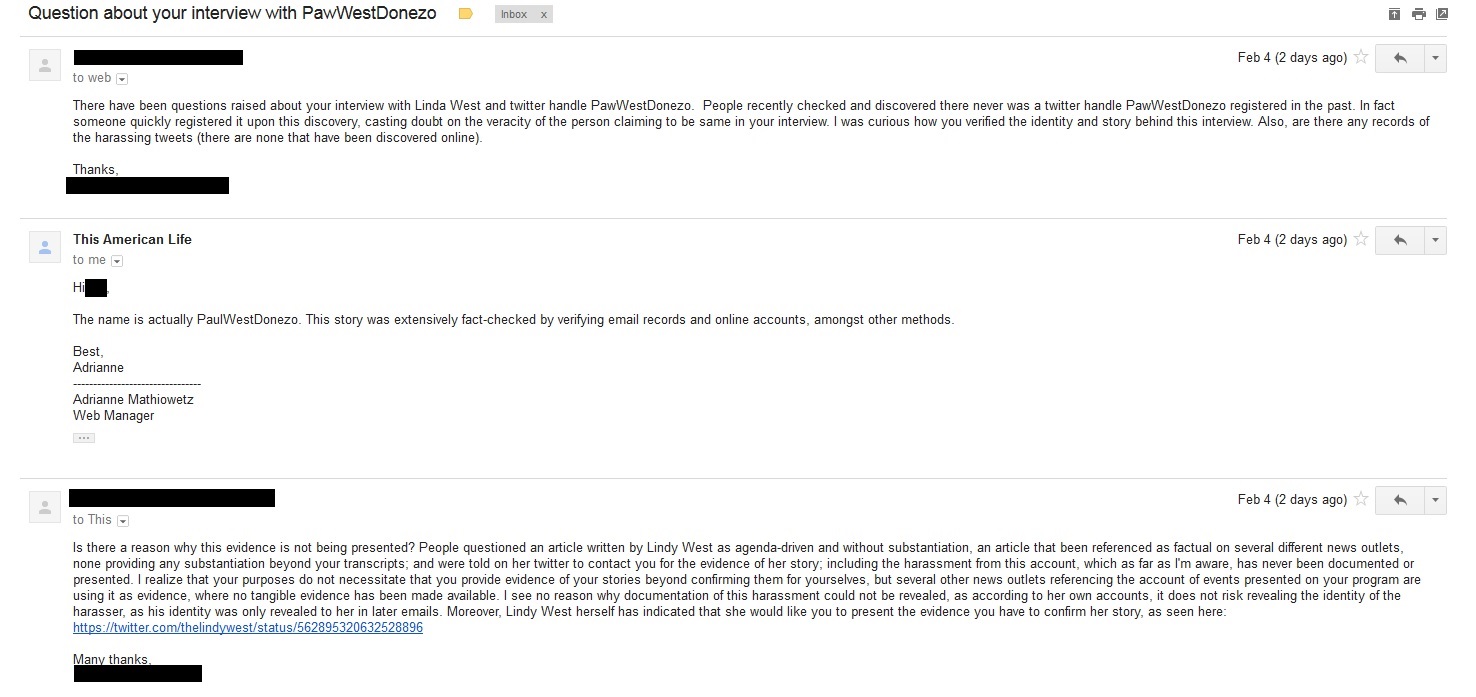Click This American Life's avatar icon
1476x697 pixels.
44,247
